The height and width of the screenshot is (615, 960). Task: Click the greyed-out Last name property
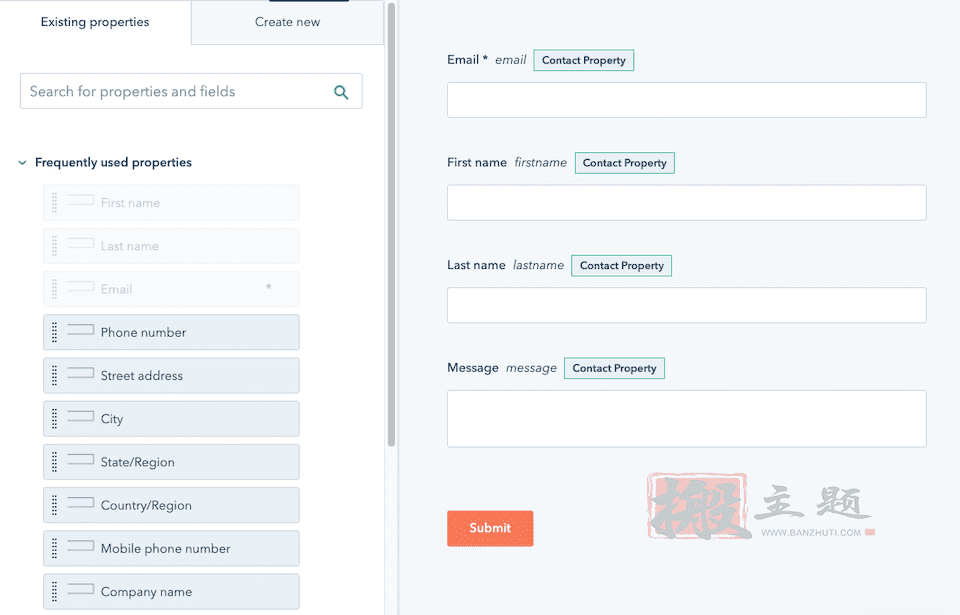point(171,246)
